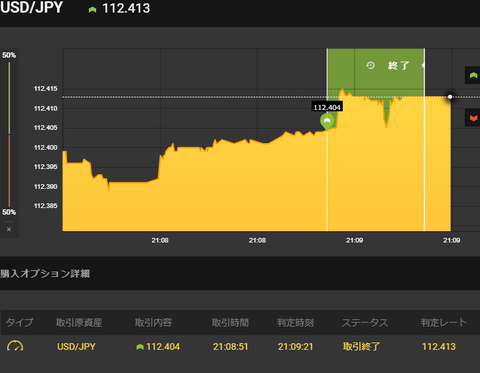Click the white current-price dot on chart

(x=450, y=97)
